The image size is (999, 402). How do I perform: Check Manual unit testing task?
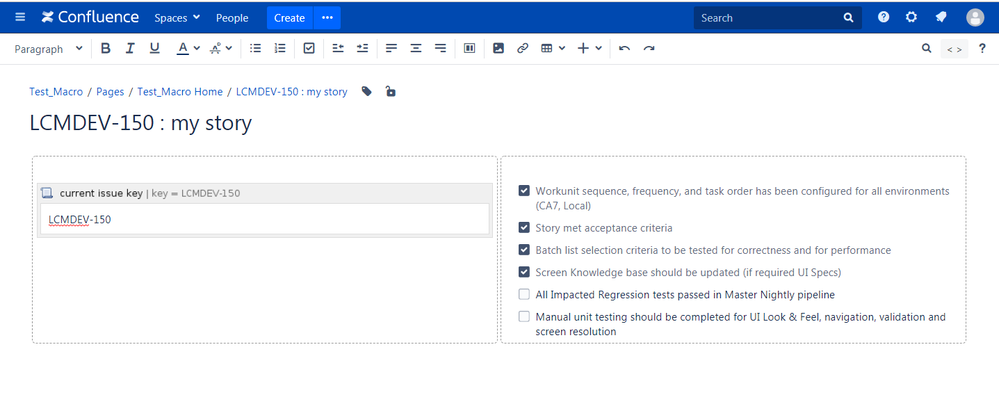coord(524,316)
